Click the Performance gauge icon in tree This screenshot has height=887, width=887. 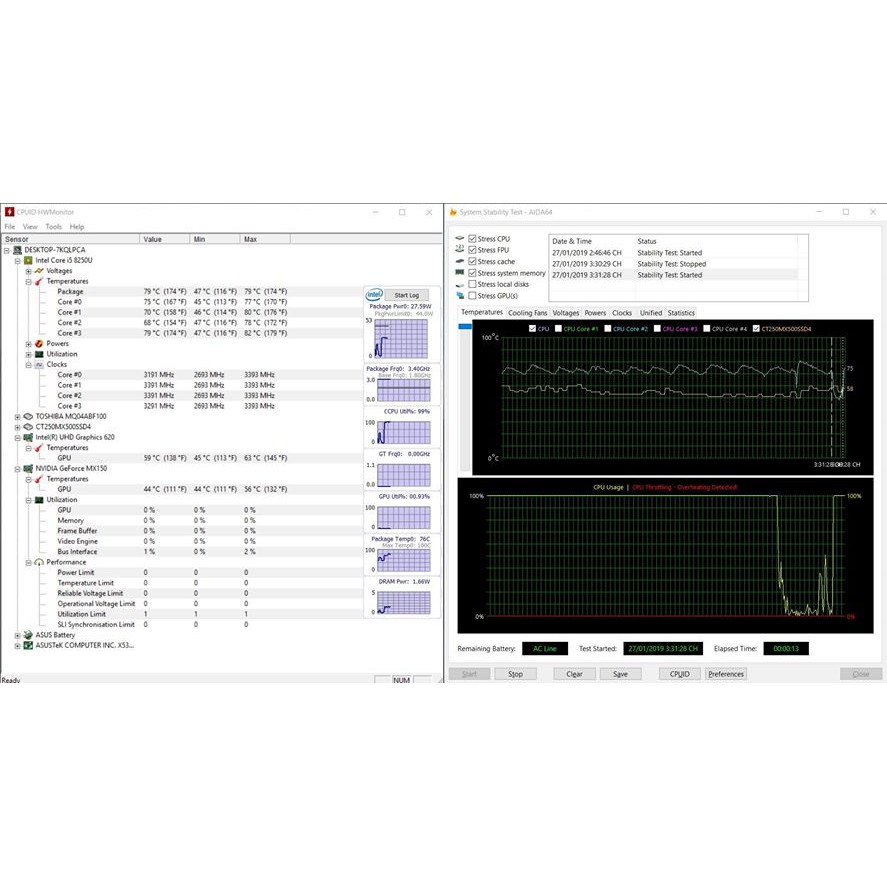click(x=39, y=562)
